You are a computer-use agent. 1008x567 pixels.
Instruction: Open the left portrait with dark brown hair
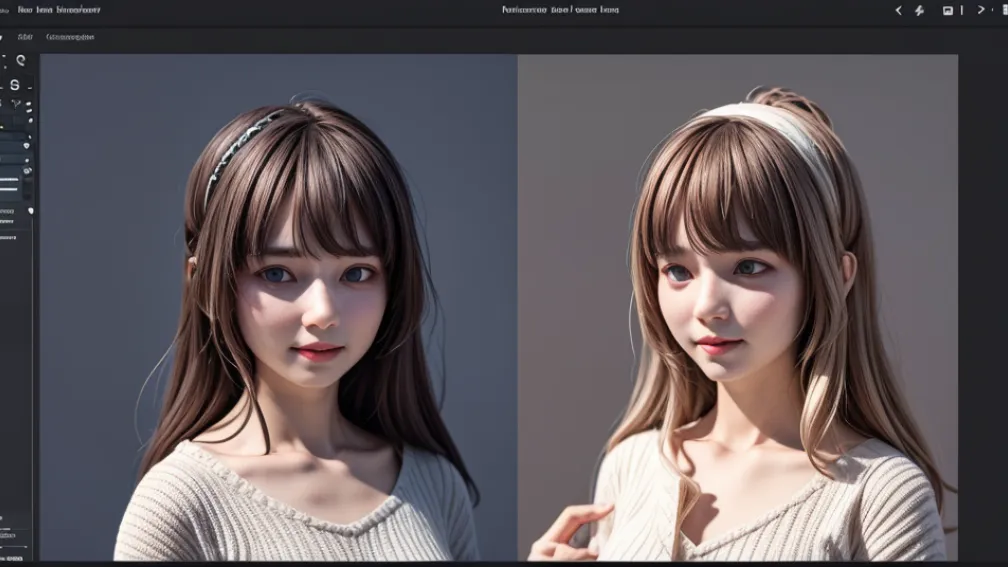[278, 307]
